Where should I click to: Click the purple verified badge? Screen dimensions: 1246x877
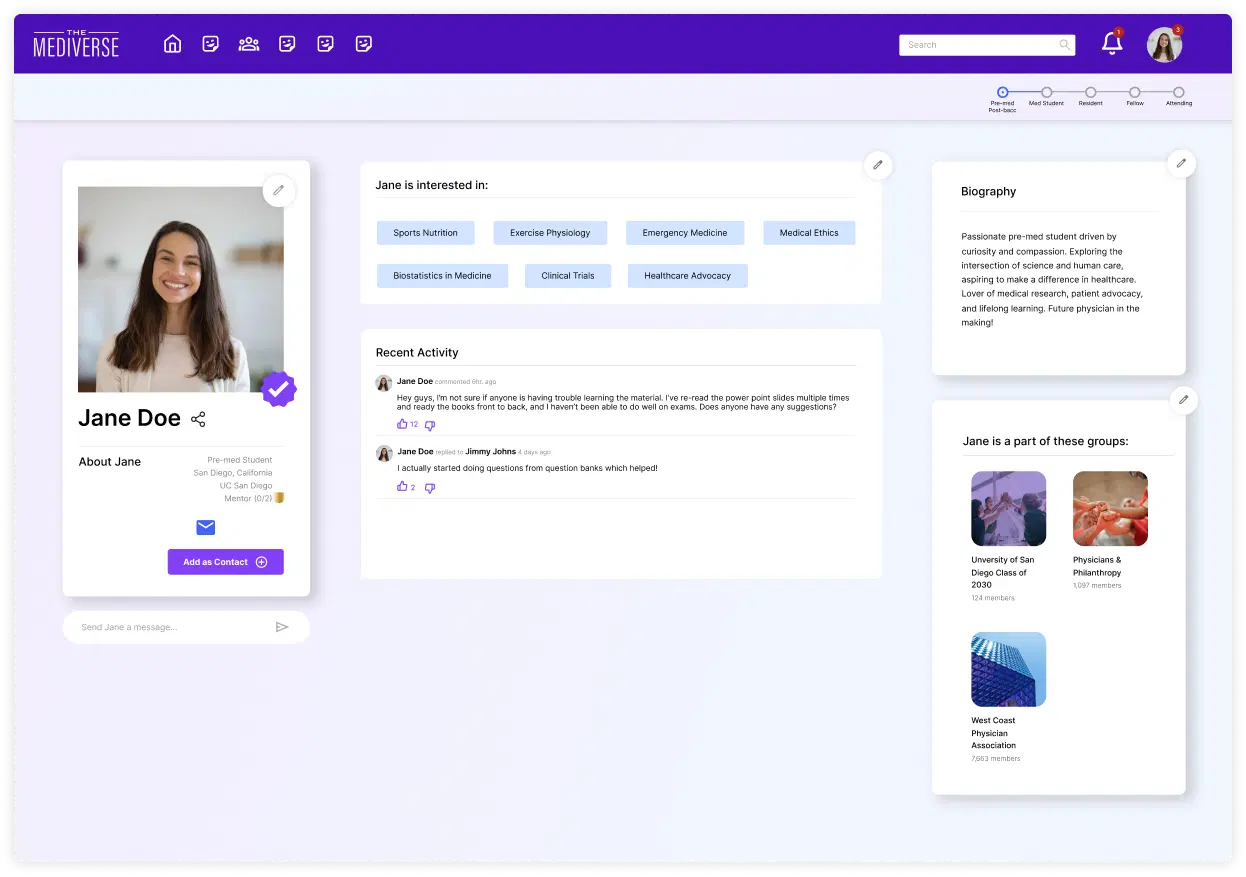279,389
